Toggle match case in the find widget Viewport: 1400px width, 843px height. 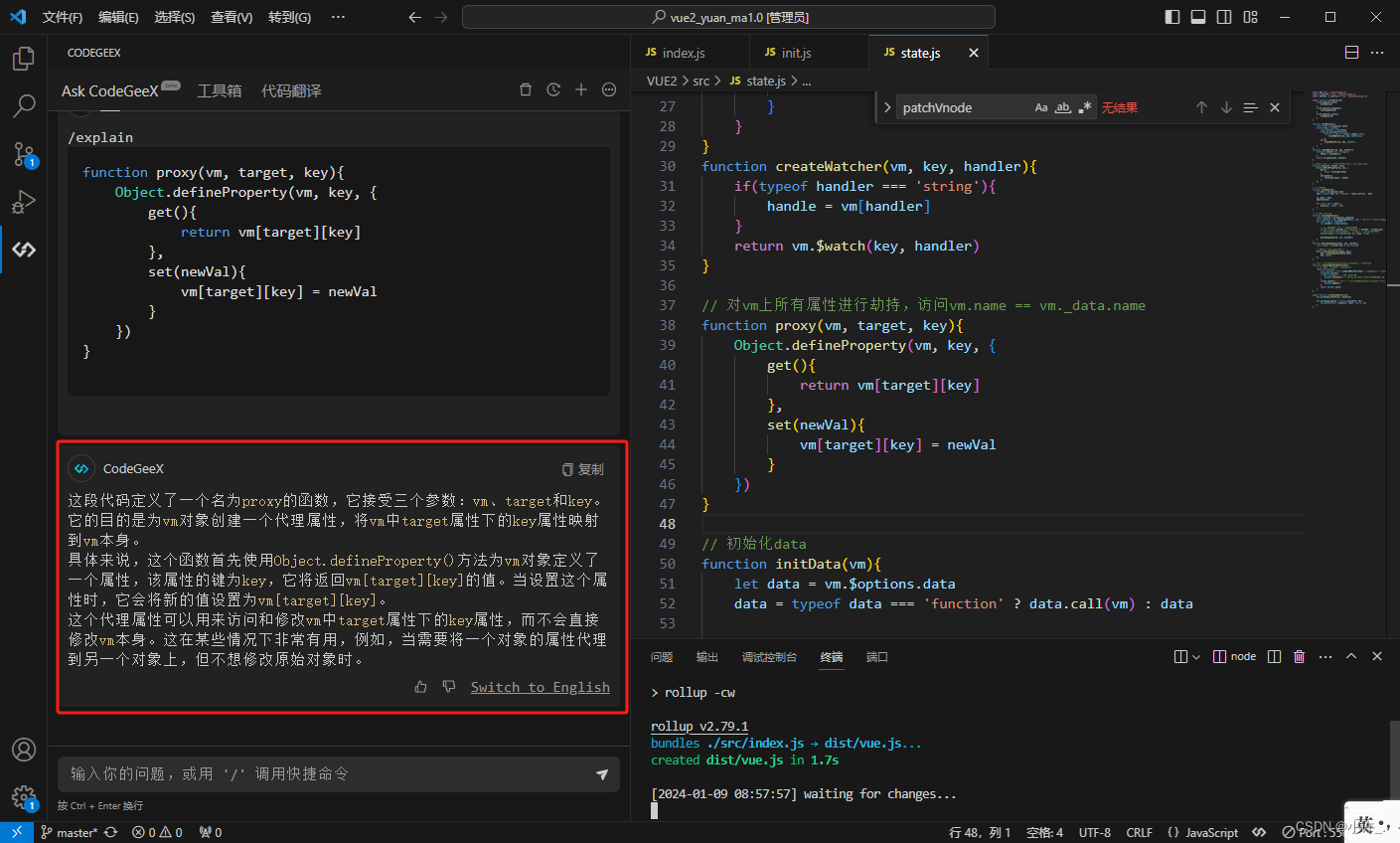[1041, 106]
